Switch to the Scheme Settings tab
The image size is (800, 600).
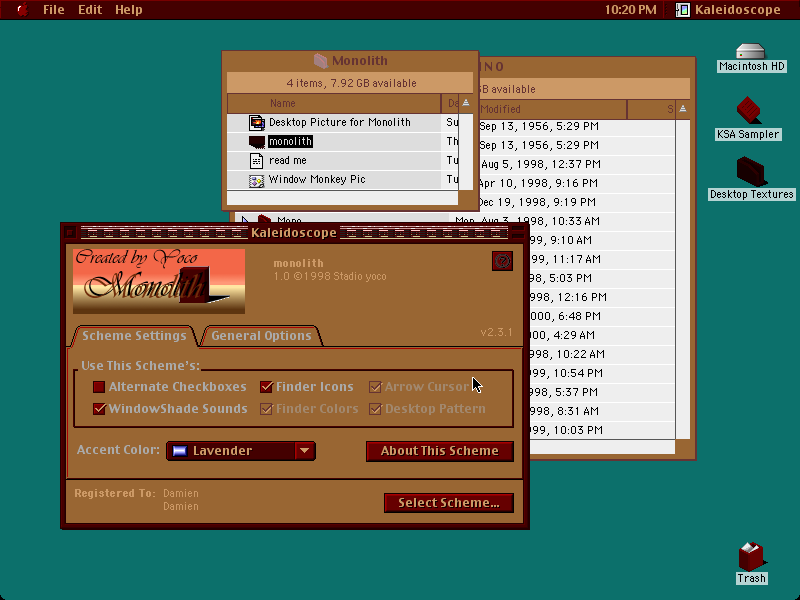point(134,336)
